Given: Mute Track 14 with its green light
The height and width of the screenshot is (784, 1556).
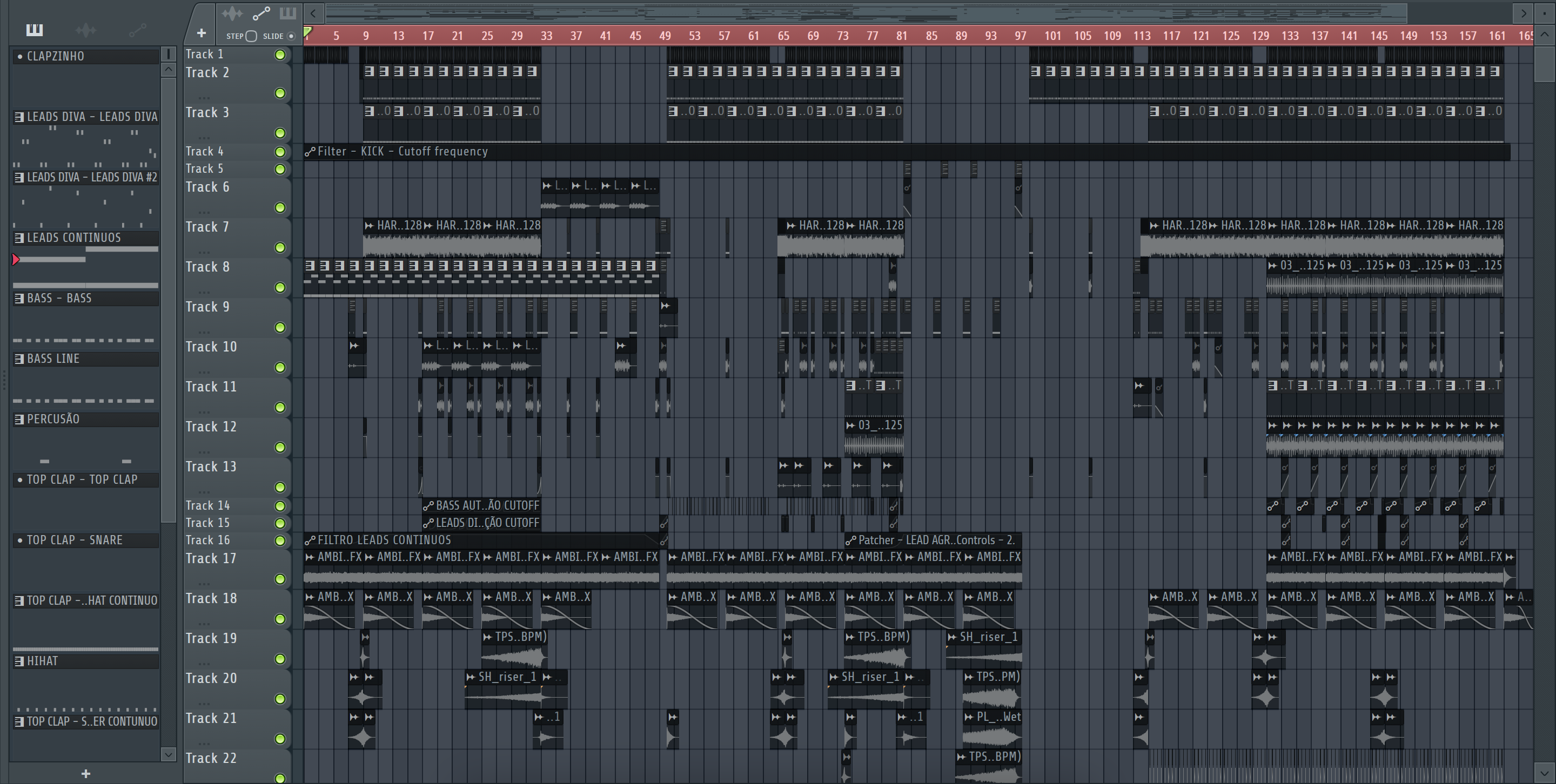Looking at the screenshot, I should (x=280, y=506).
